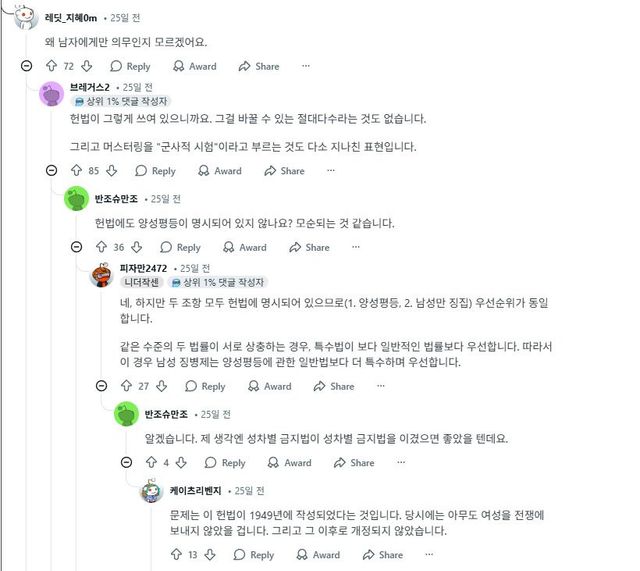640x571 pixels.
Task: Collapse 브레거스2's reply thread
Action: [52, 171]
